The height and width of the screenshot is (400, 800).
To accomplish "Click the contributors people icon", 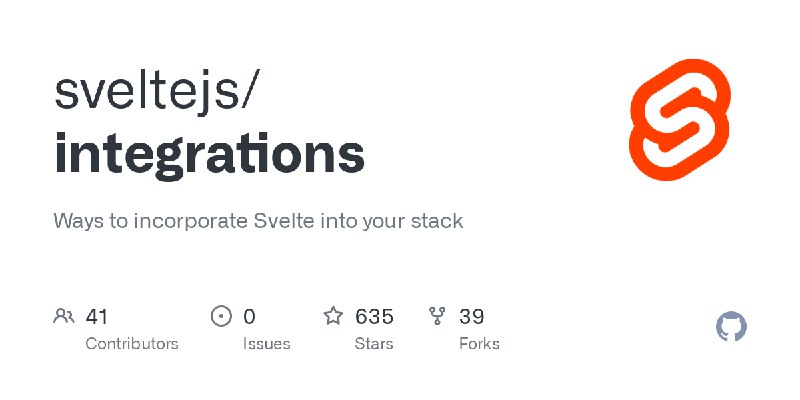I will coord(64,316).
